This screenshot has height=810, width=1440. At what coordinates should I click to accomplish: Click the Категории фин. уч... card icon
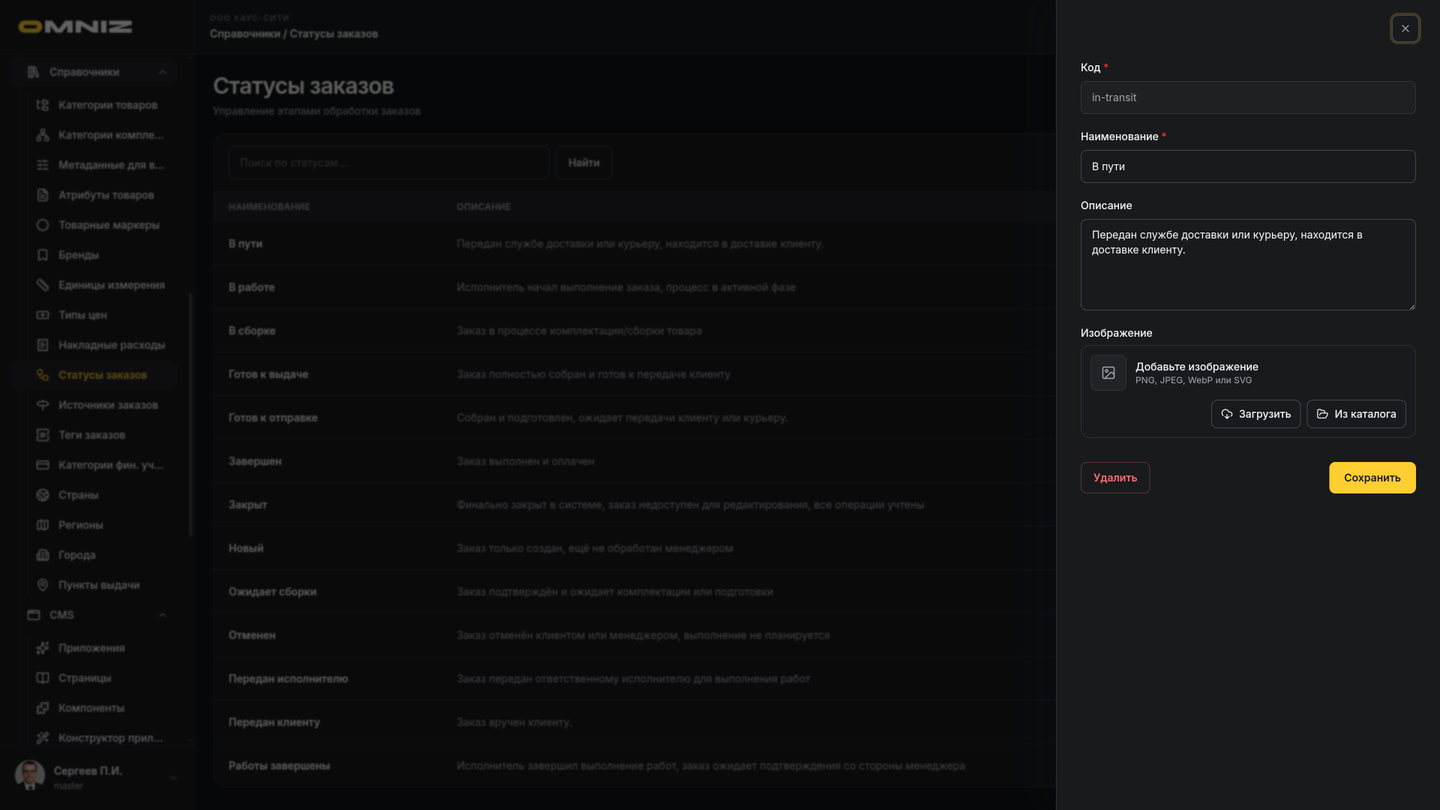pyautogui.click(x=42, y=465)
